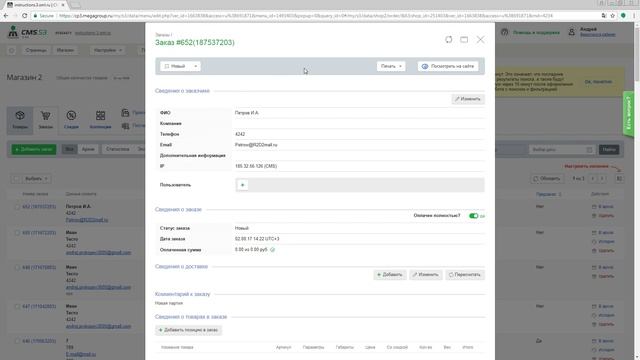The image size is (640, 360).
Task: Open the calendar icon in date field
Action: 589,150
